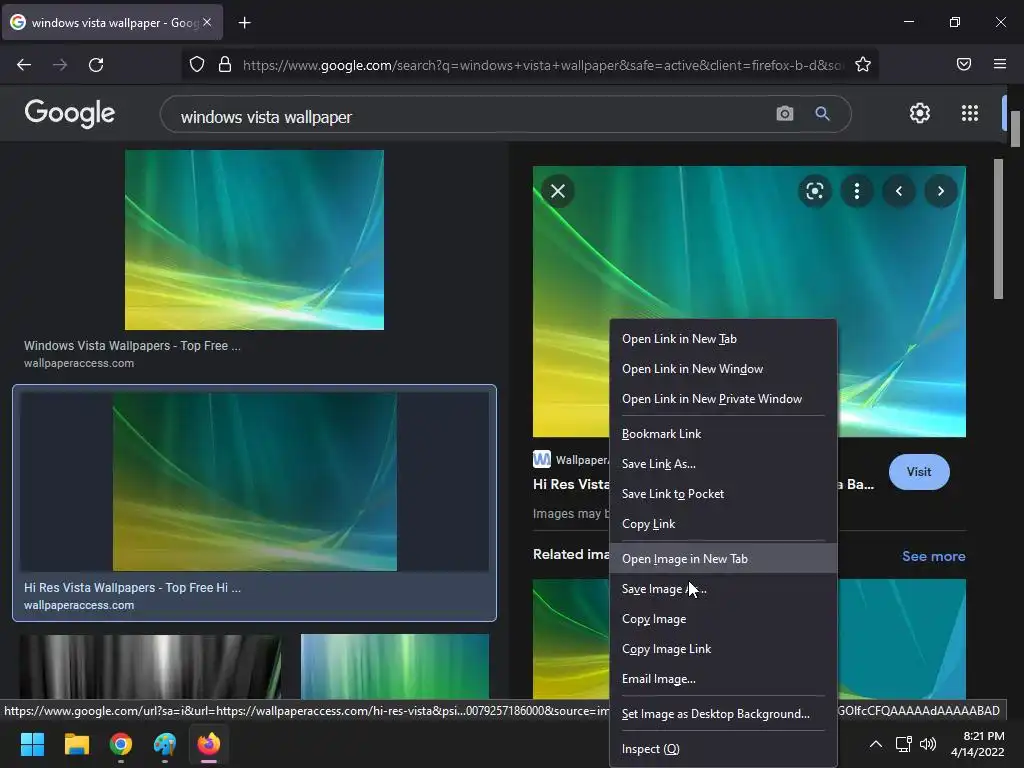The height and width of the screenshot is (768, 1024).
Task: Open the Firefox hamburger menu
Action: pos(999,64)
